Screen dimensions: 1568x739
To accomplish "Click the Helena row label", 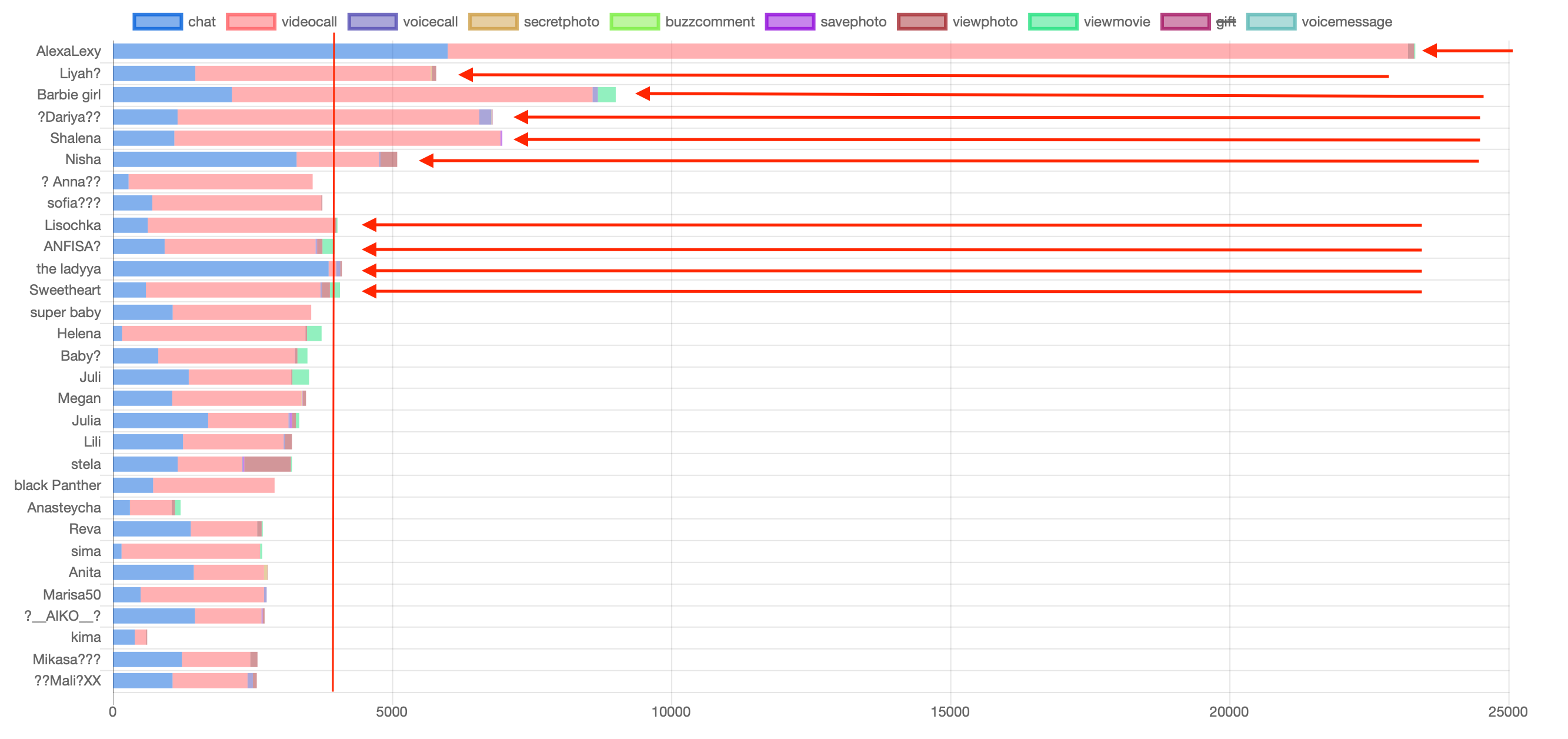I will point(79,334).
